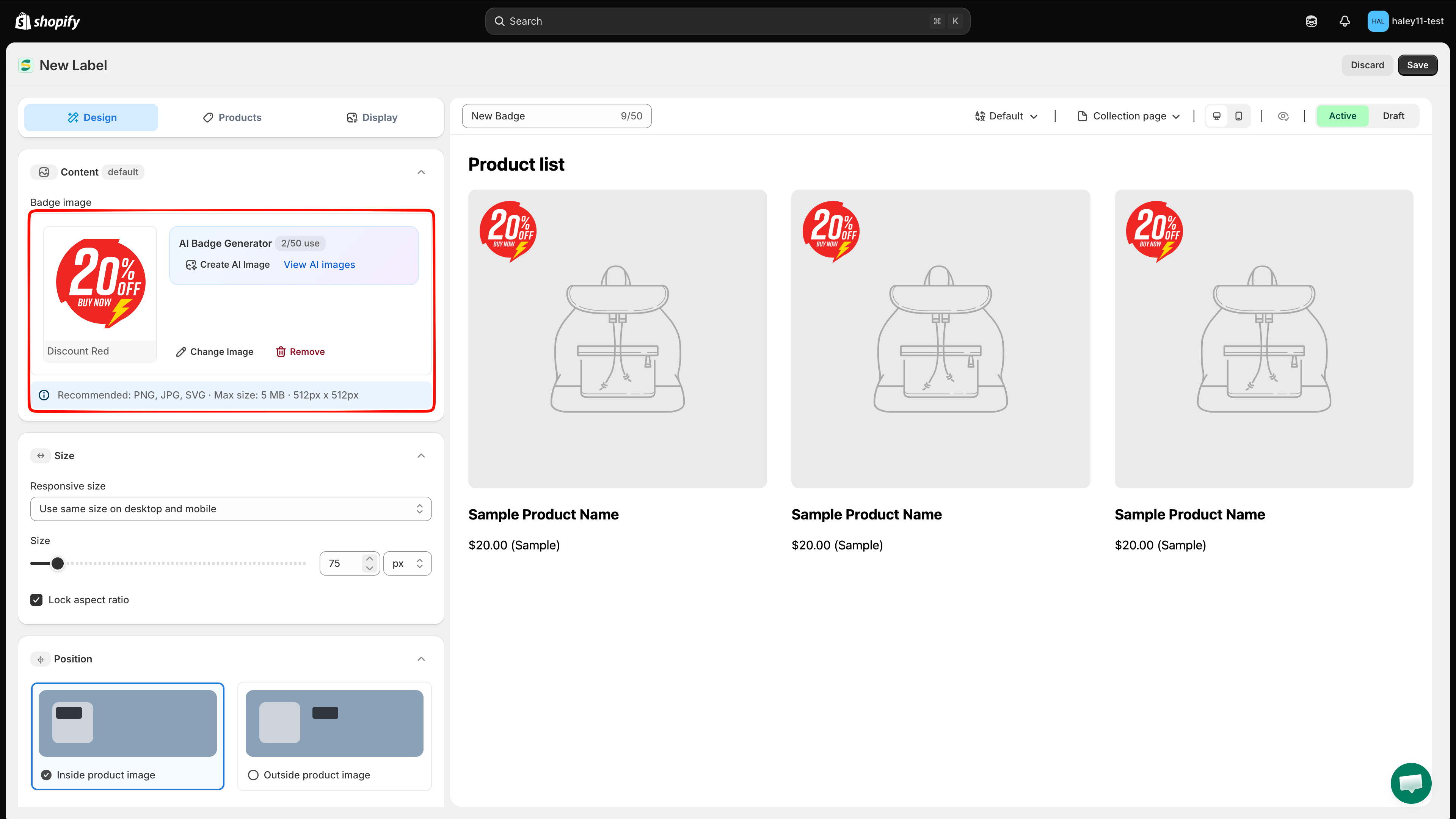Click the Content section image icon
Viewport: 1456px width, 819px height.
pyautogui.click(x=44, y=172)
